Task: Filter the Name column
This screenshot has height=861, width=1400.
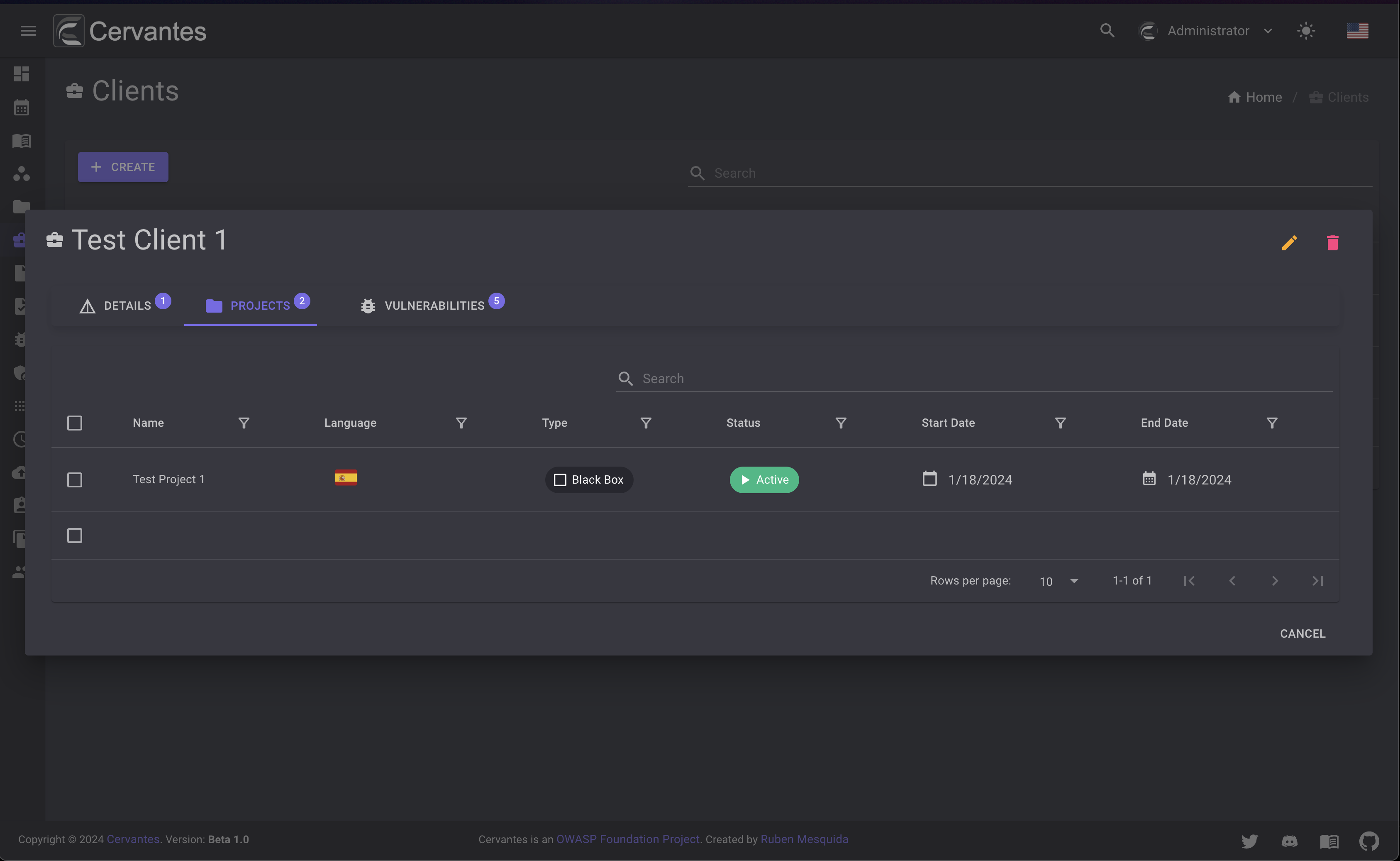Action: pyautogui.click(x=244, y=423)
